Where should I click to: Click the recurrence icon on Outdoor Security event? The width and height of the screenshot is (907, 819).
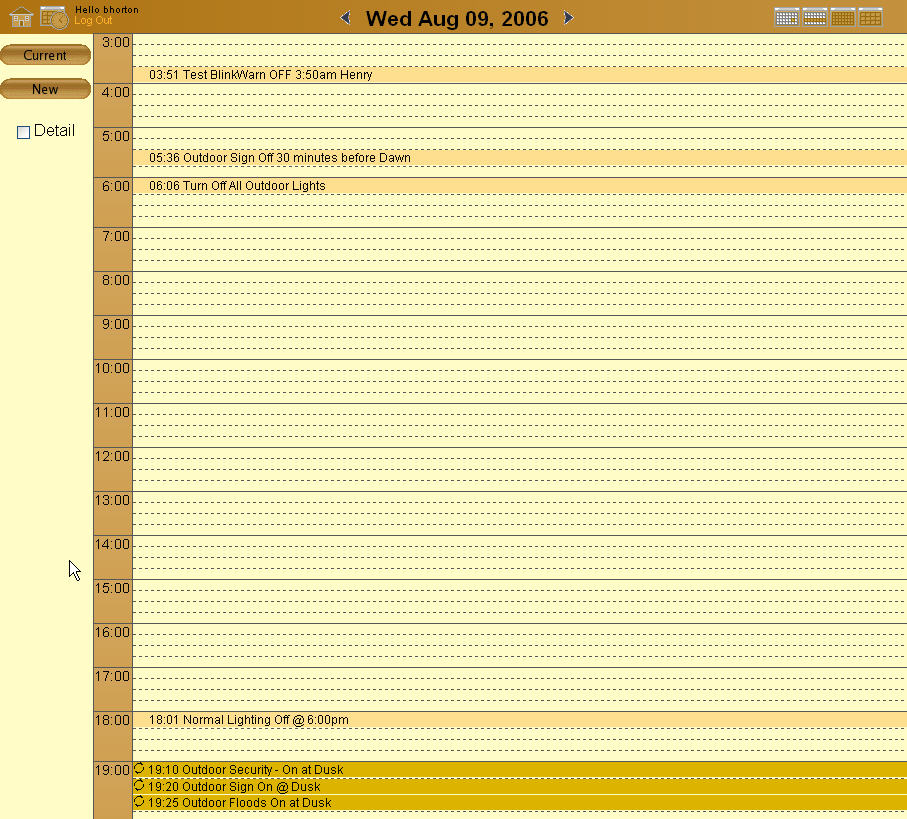(138, 769)
